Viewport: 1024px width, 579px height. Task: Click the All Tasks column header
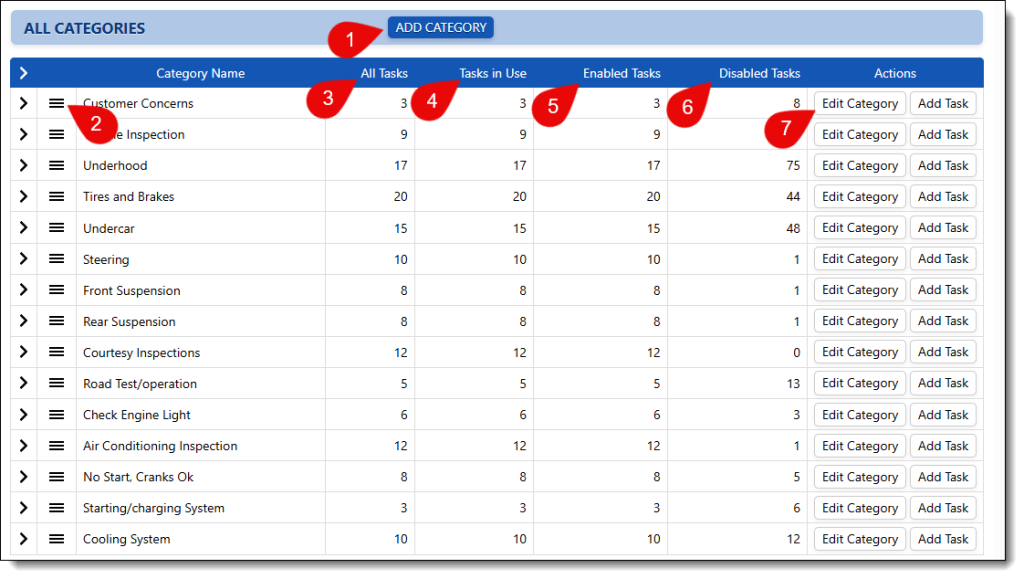384,73
